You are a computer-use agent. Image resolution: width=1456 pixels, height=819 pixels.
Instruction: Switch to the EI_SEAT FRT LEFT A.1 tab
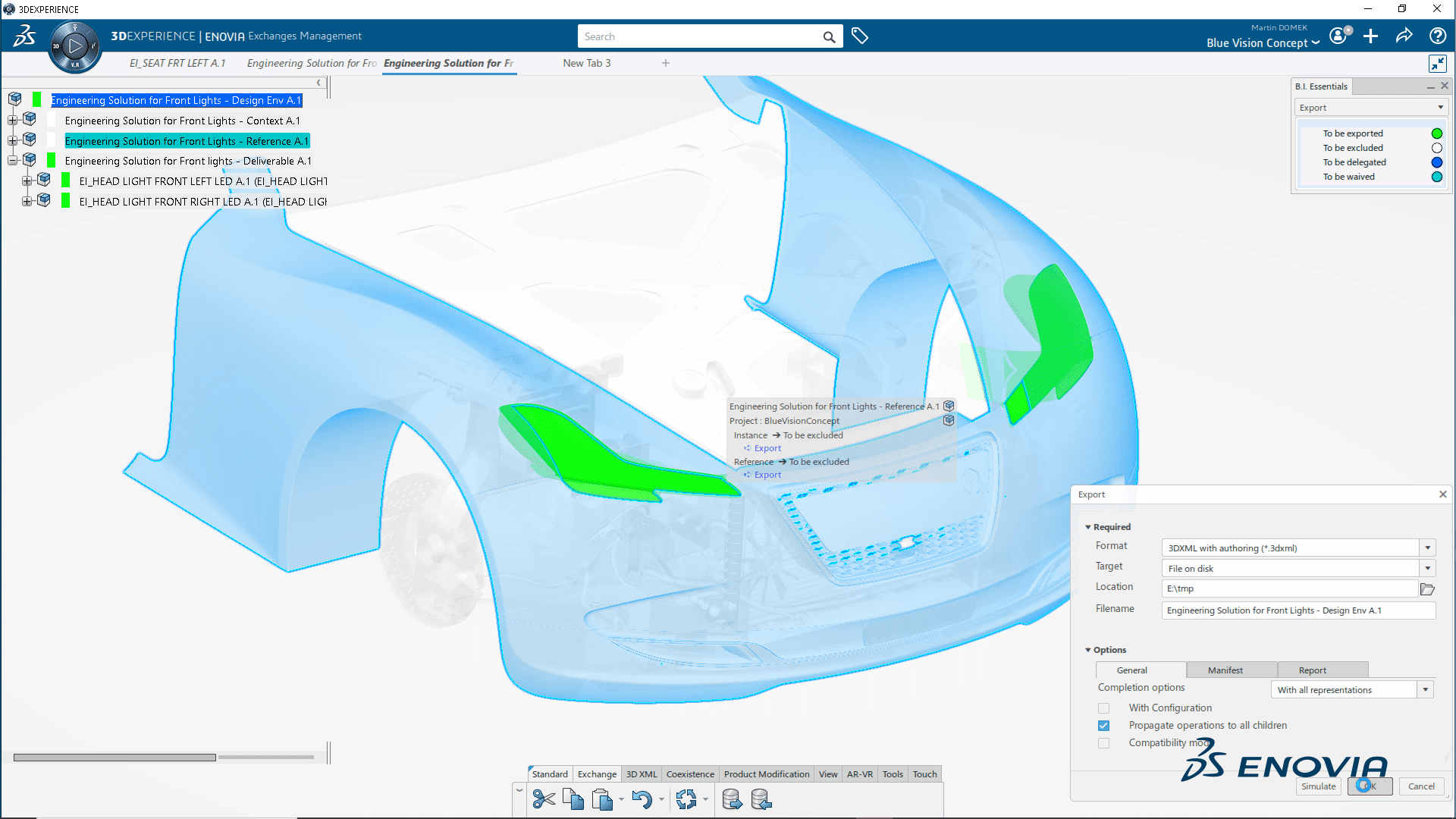(x=177, y=63)
